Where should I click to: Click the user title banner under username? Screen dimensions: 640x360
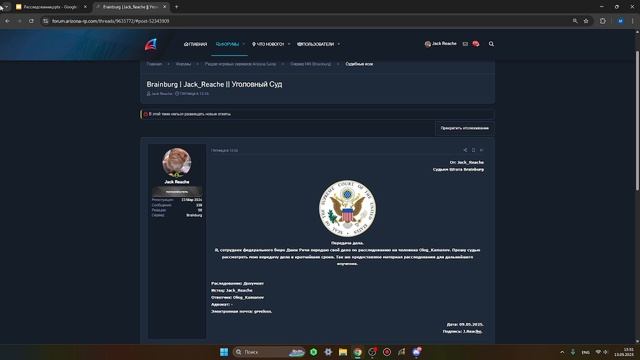(x=177, y=191)
